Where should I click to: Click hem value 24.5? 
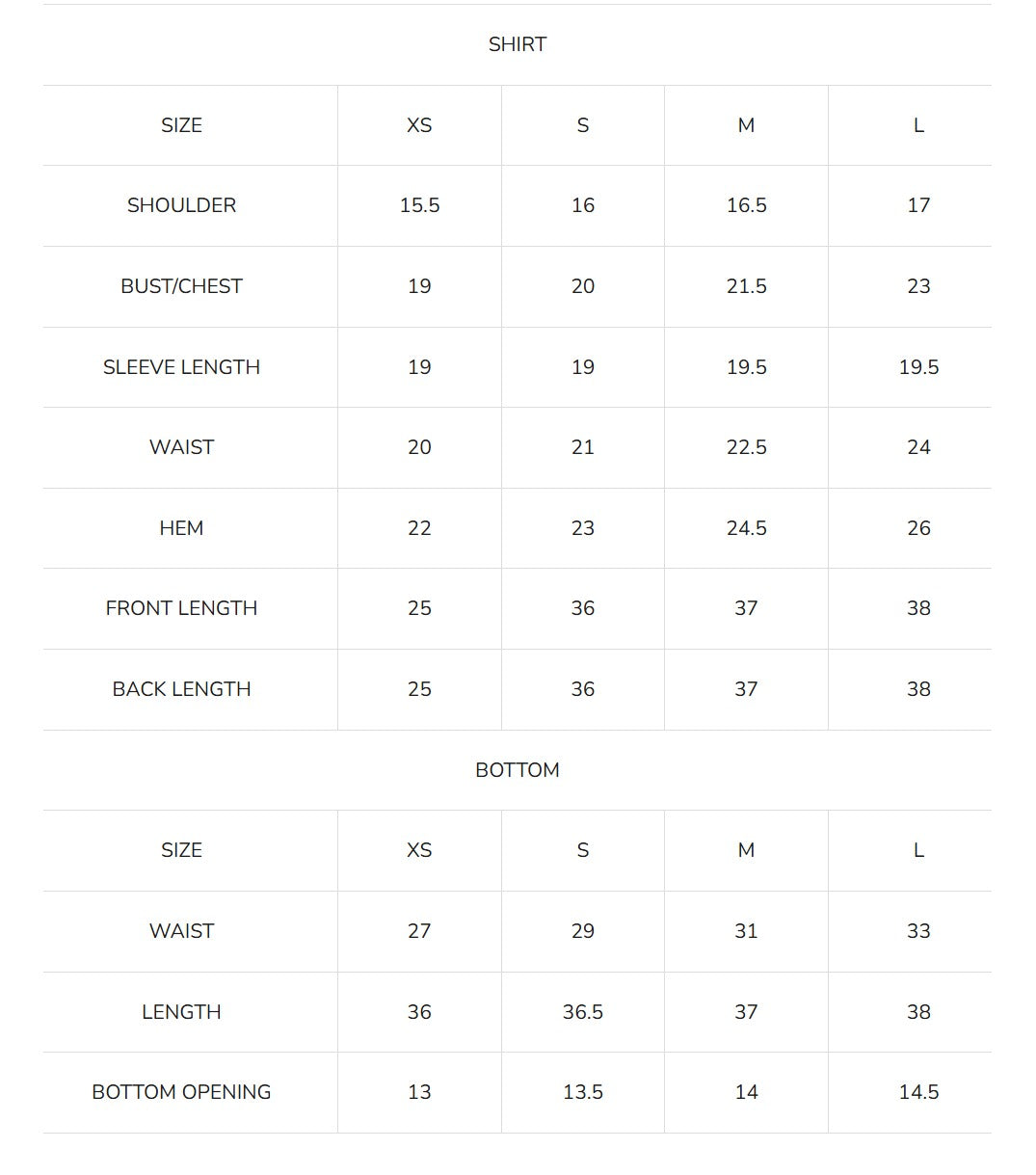[746, 528]
